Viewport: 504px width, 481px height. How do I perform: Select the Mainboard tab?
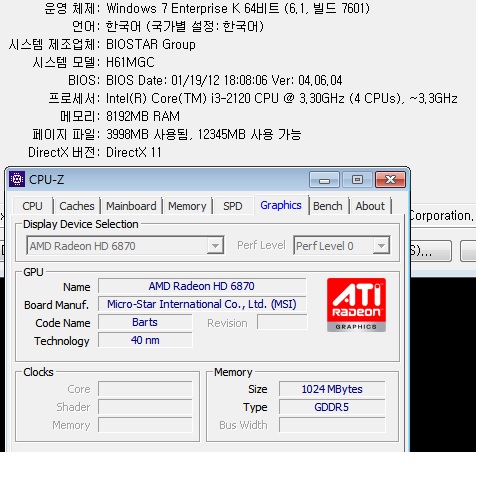pyautogui.click(x=131, y=206)
